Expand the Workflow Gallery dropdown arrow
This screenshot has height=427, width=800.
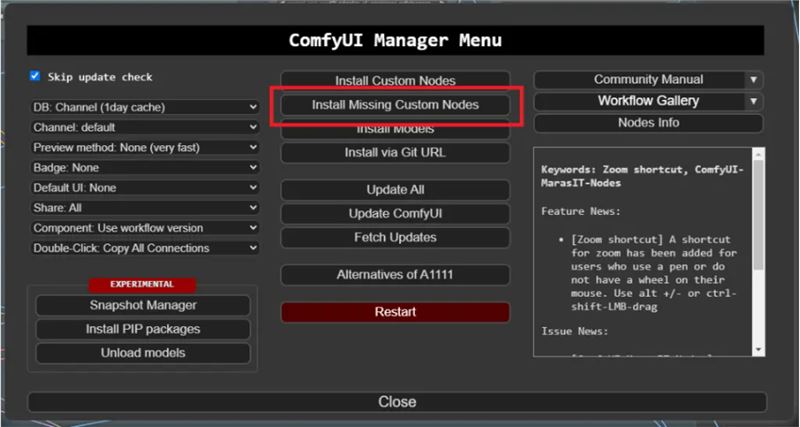(754, 102)
